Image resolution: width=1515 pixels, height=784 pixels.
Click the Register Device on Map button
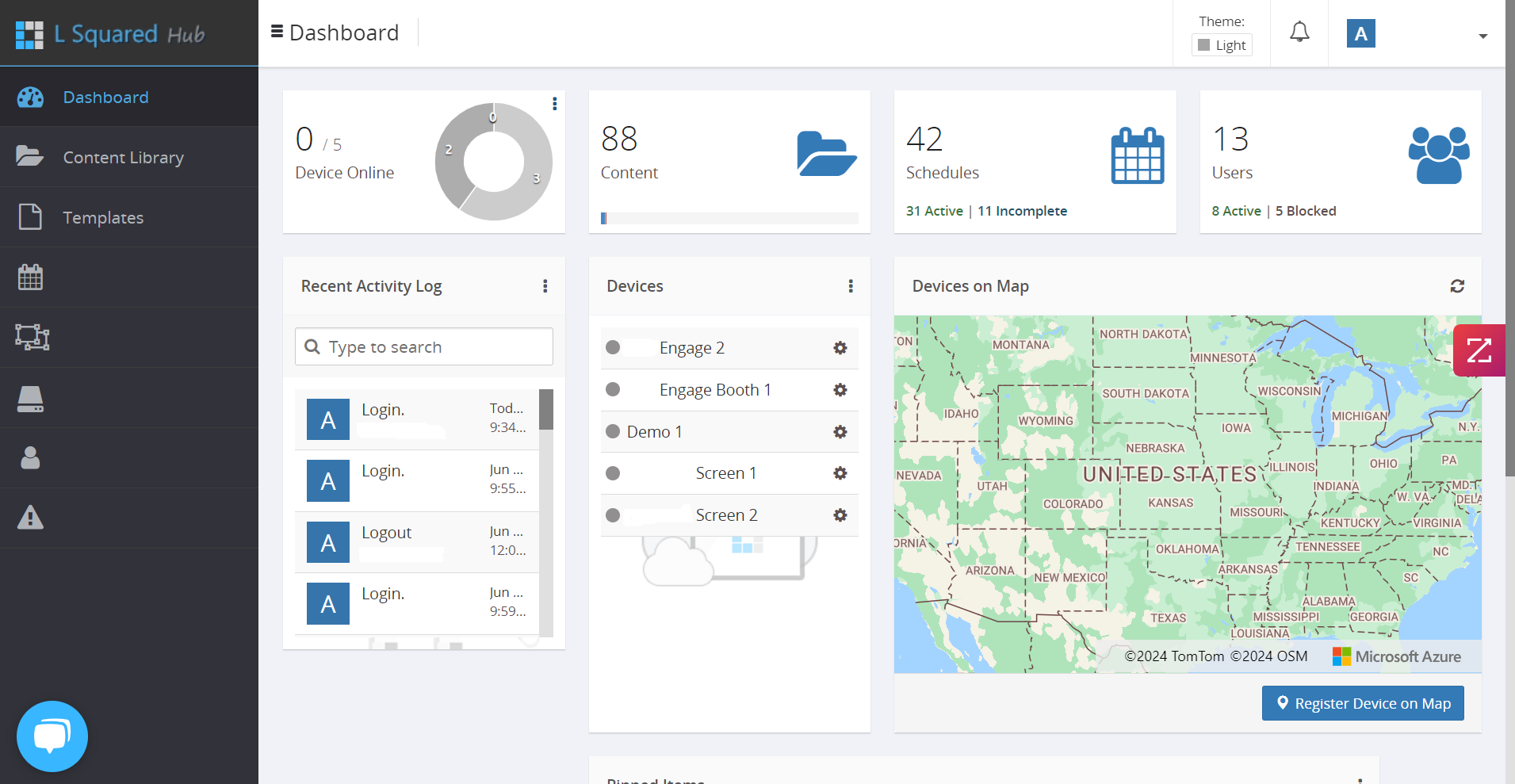pyautogui.click(x=1363, y=703)
